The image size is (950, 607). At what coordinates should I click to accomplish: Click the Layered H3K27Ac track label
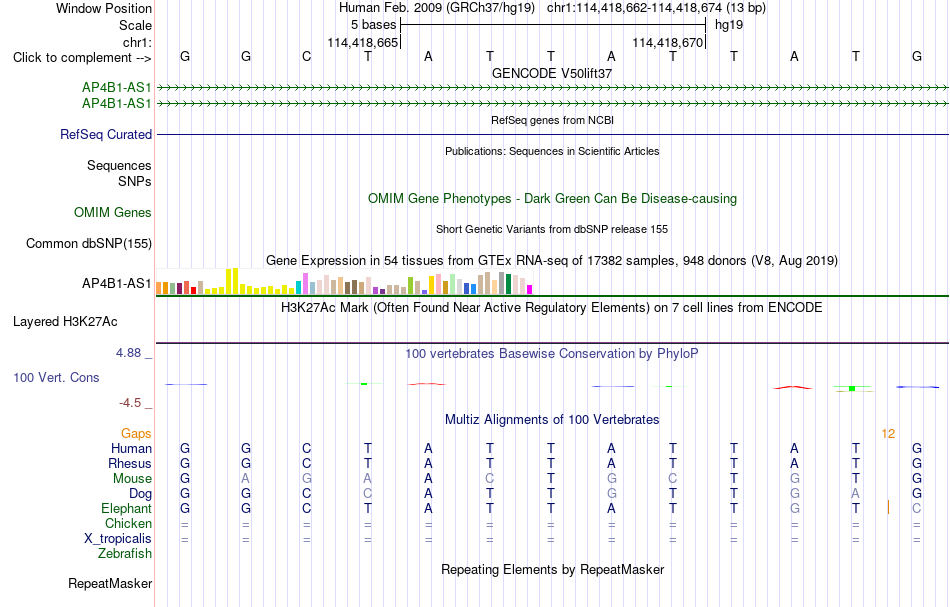(65, 322)
